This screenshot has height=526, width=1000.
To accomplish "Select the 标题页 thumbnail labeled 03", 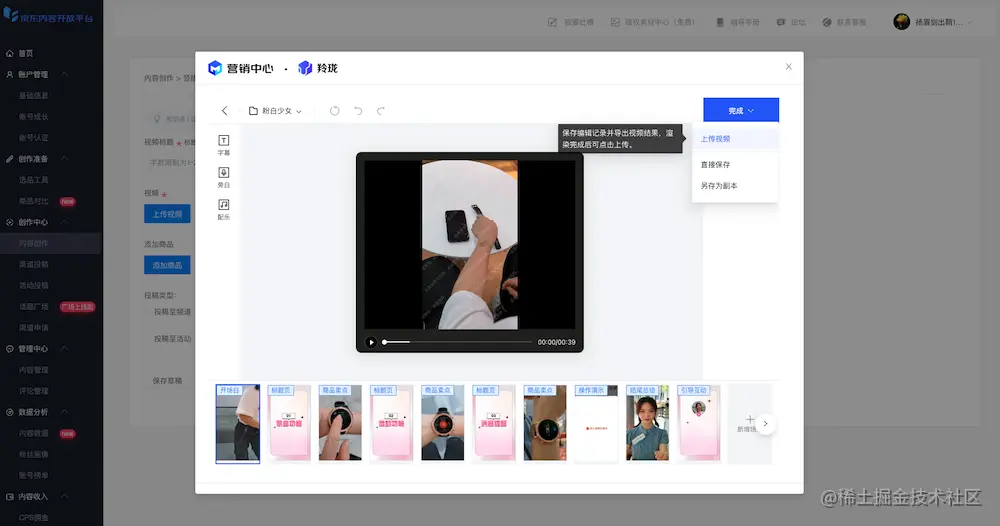I will (x=494, y=422).
